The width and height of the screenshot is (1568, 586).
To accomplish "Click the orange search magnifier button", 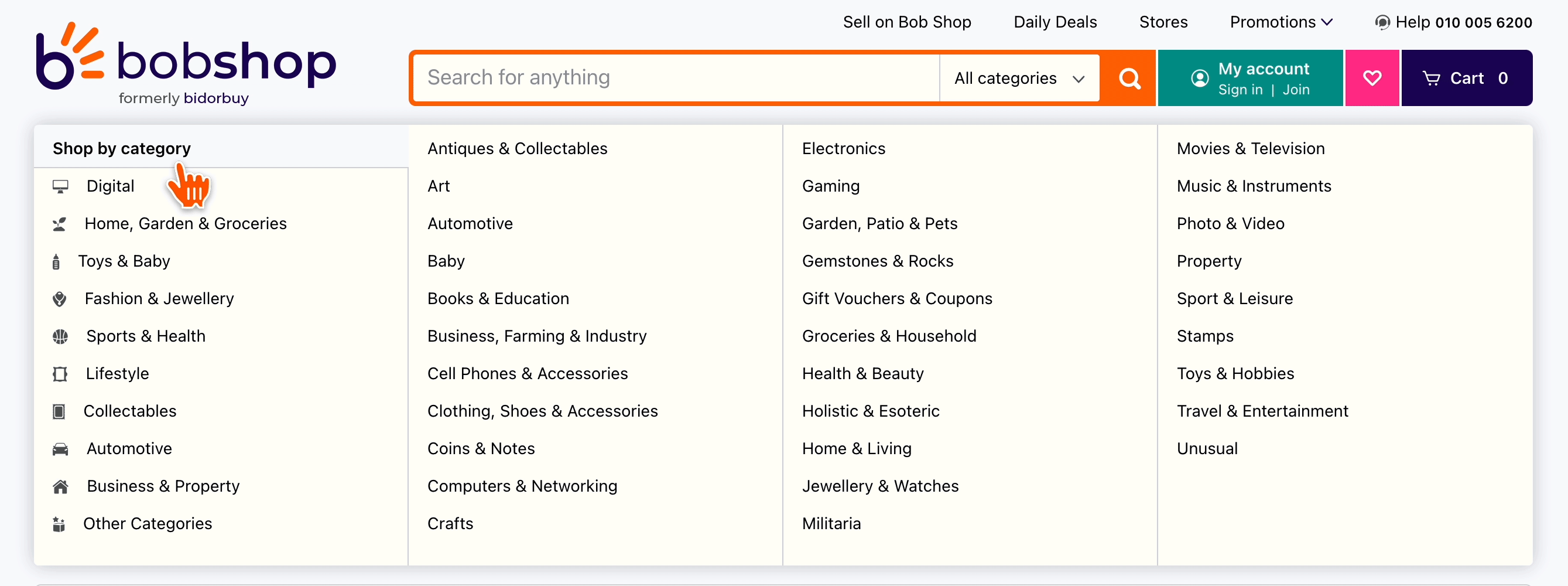I will point(1129,78).
